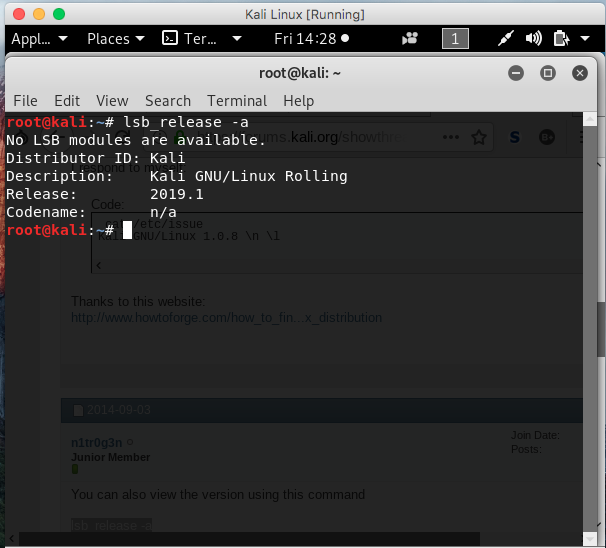
Task: Click the terminal cursor at the prompt
Action: (127, 230)
